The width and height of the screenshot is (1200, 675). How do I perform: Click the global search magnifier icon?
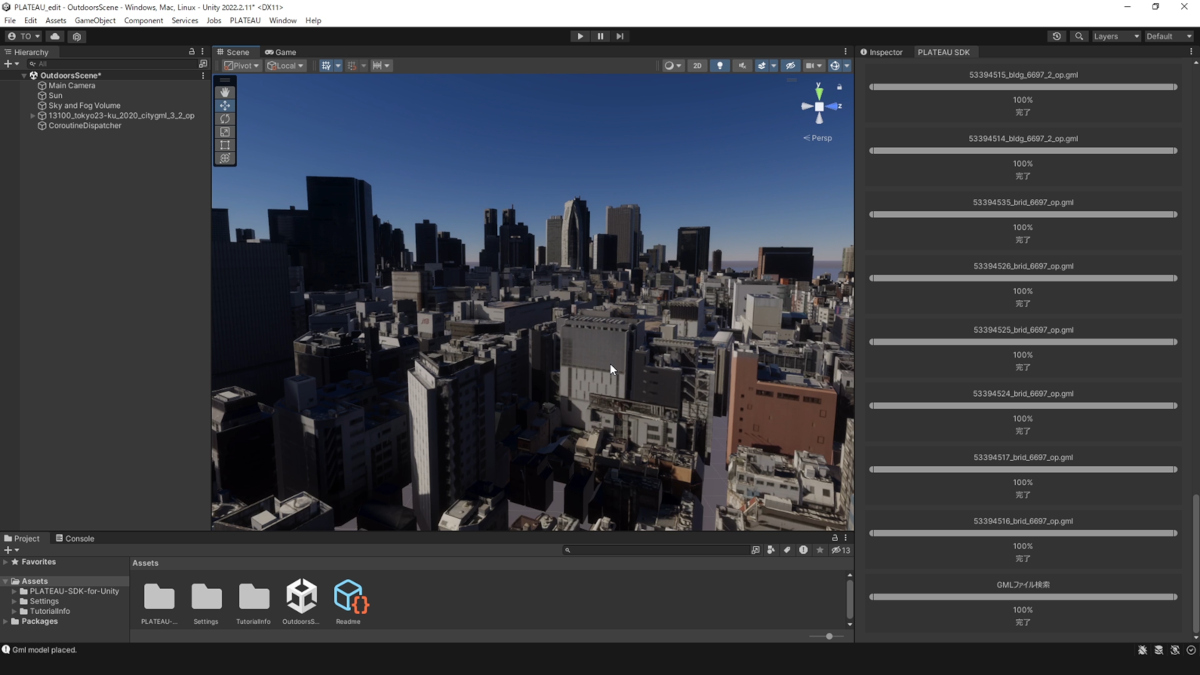click(1079, 36)
